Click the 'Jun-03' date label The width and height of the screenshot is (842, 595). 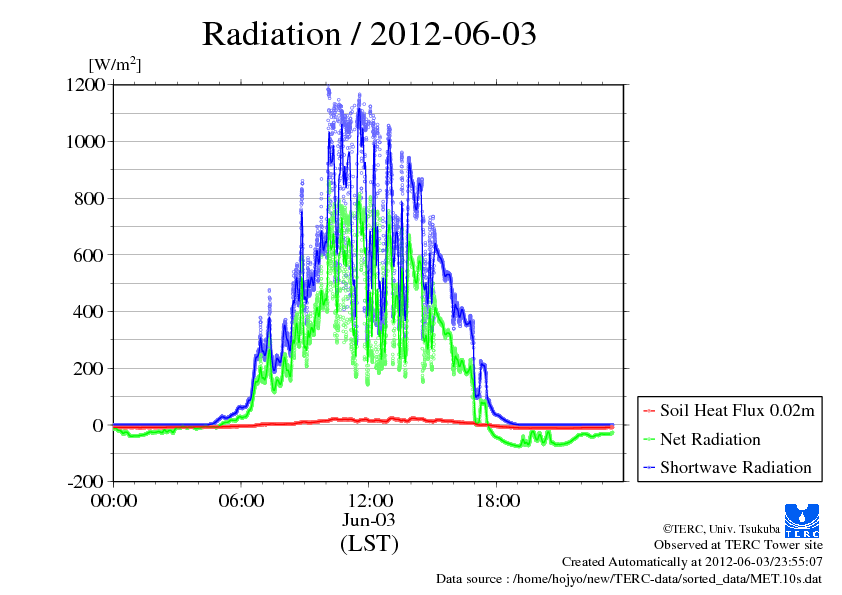click(369, 520)
